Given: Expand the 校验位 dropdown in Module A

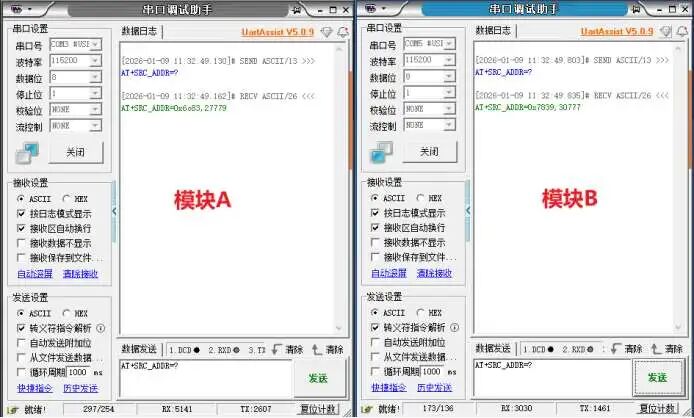Looking at the screenshot, I should 76,109.
